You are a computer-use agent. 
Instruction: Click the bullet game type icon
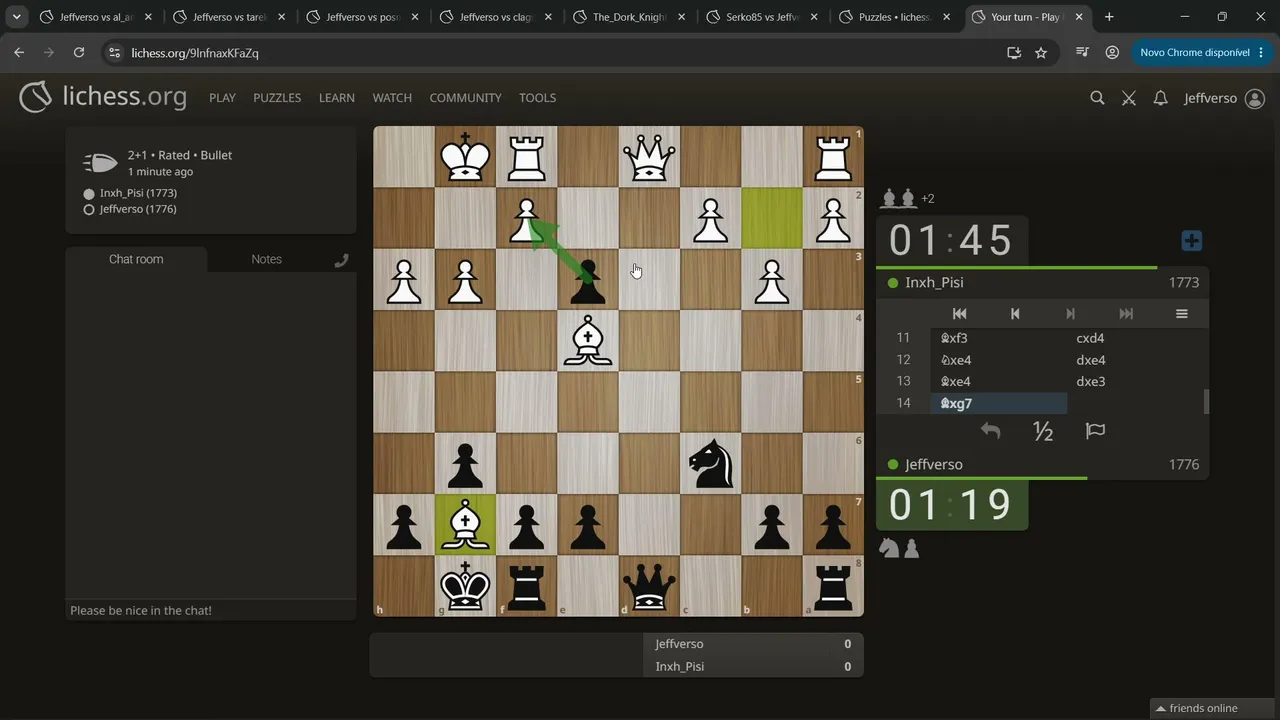point(100,163)
